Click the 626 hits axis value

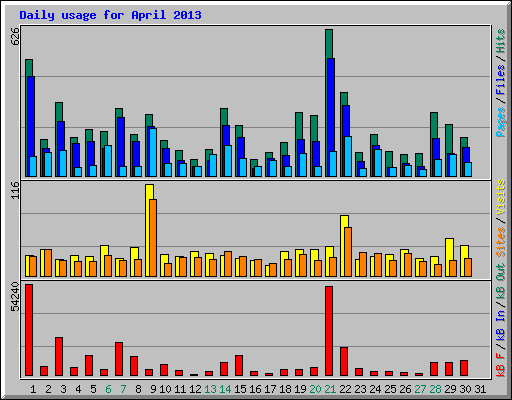tap(15, 36)
